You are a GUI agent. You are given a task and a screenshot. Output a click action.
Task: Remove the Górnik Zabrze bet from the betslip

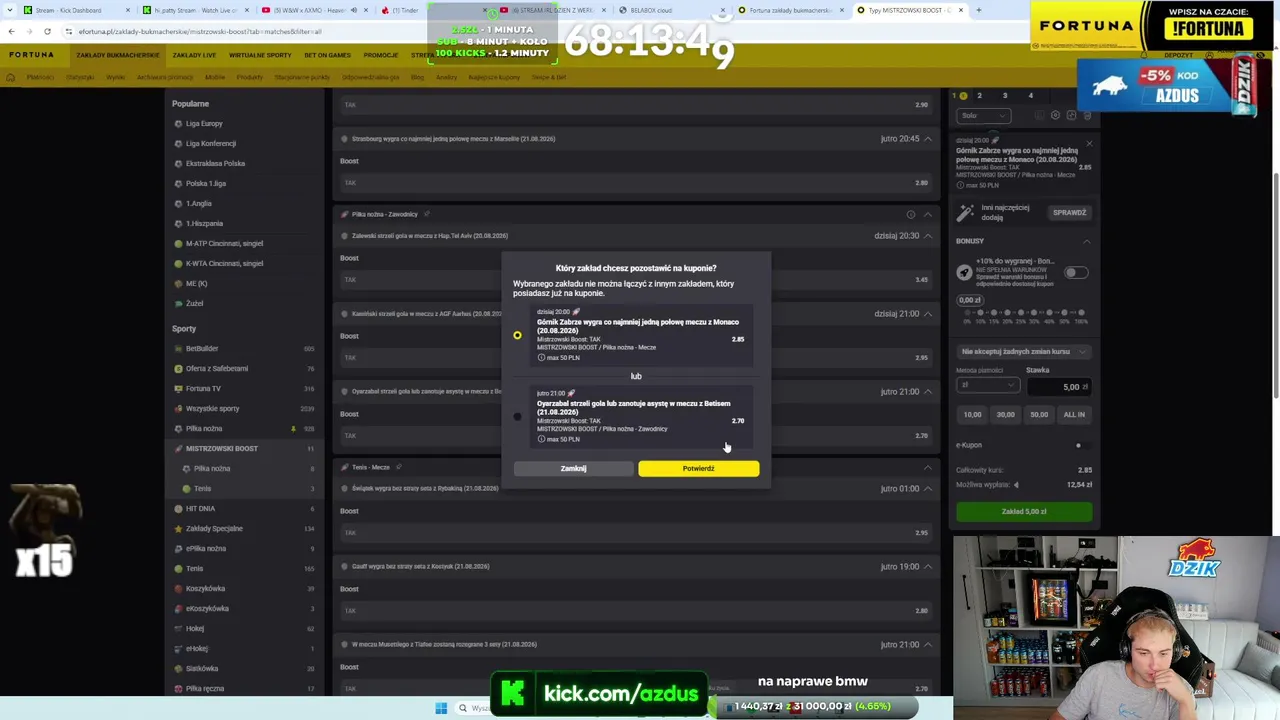coord(1089,143)
